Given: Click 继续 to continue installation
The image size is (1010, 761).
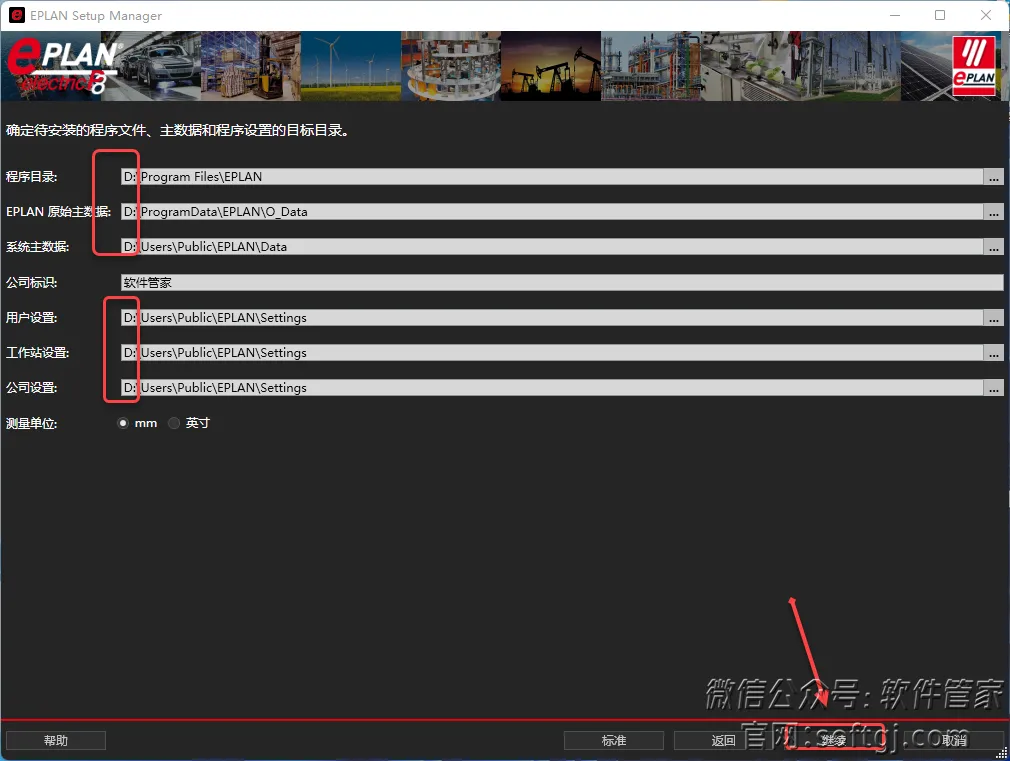Looking at the screenshot, I should [x=834, y=740].
